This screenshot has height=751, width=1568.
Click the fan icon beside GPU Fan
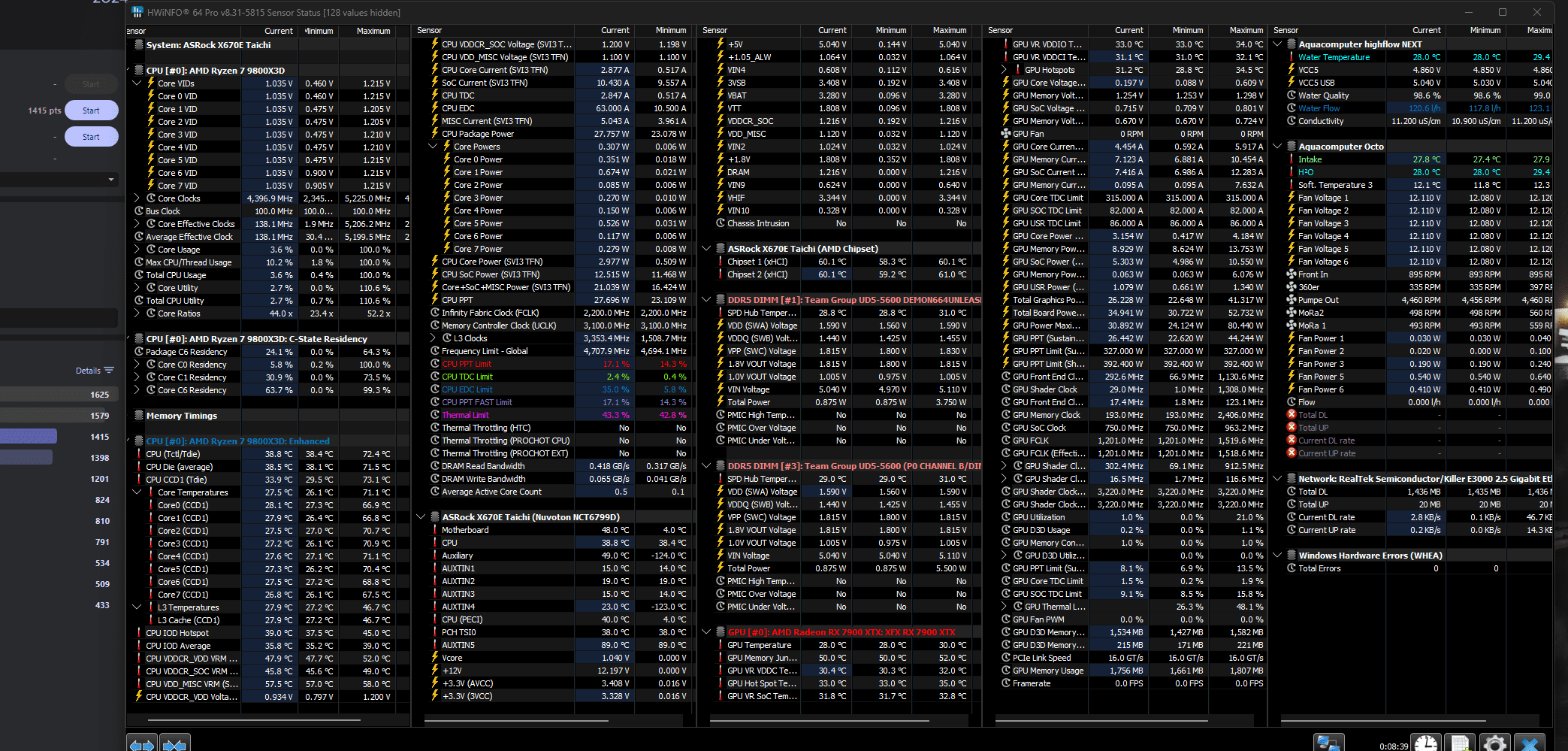1006,134
